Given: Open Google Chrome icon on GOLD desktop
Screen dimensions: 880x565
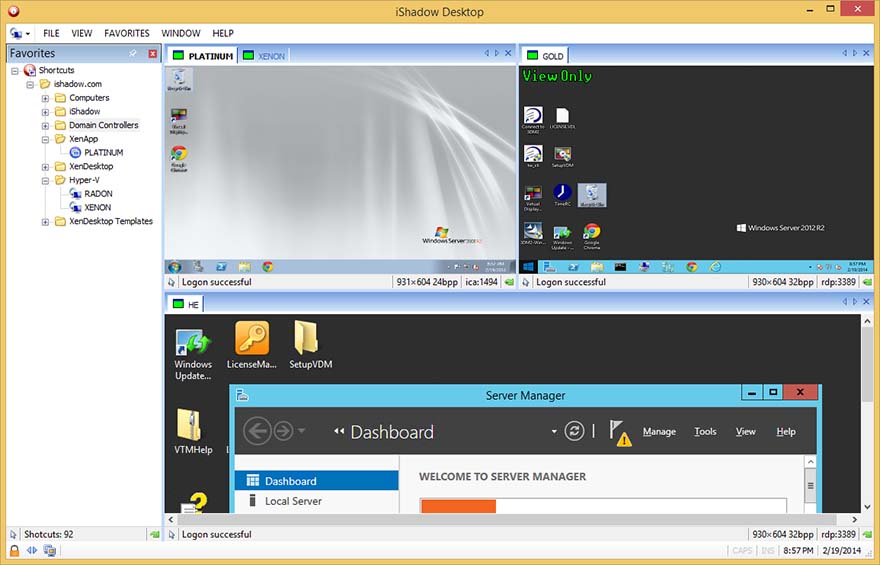Looking at the screenshot, I should coord(592,236).
